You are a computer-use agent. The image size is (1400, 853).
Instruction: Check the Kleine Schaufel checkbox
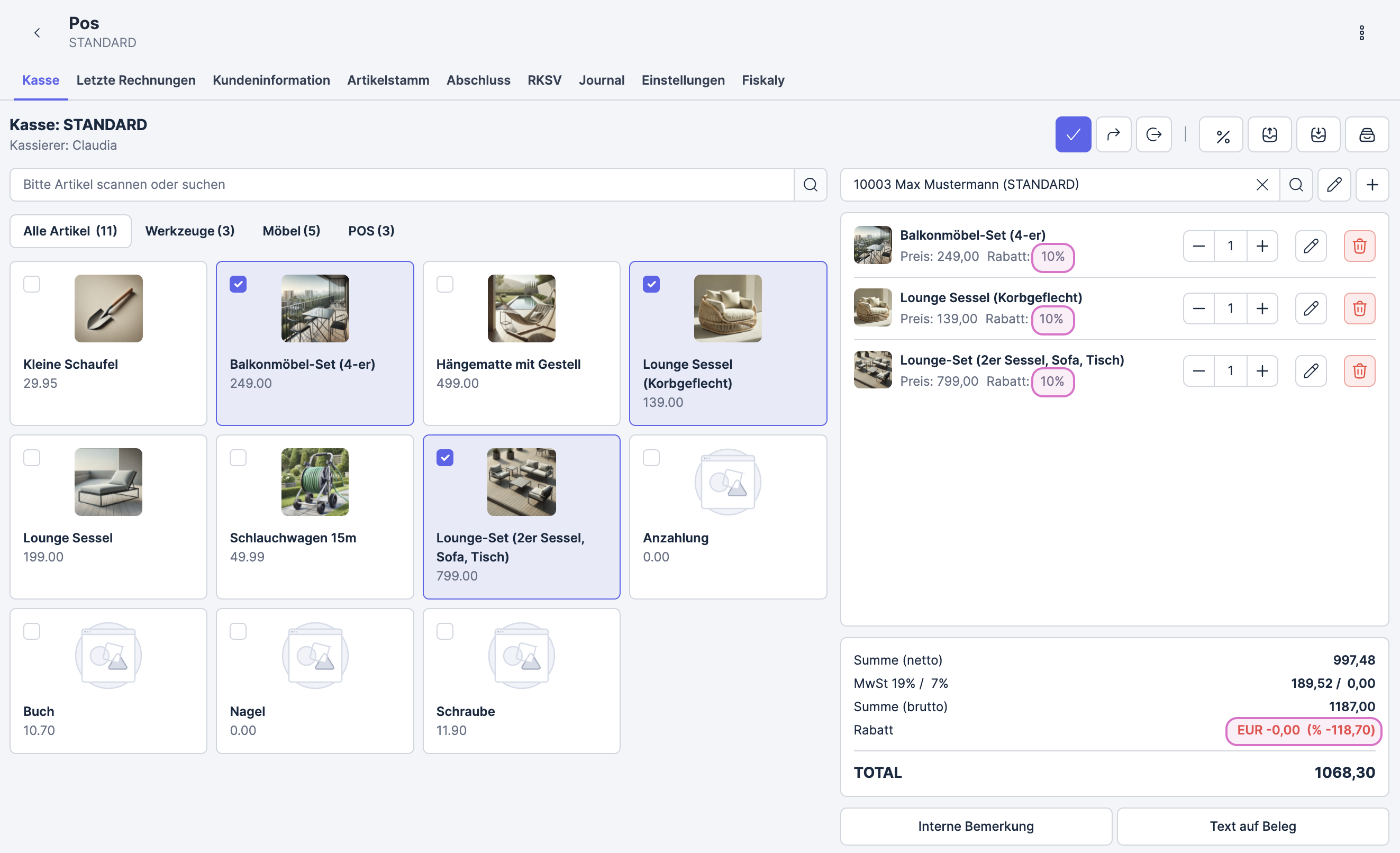tap(32, 284)
